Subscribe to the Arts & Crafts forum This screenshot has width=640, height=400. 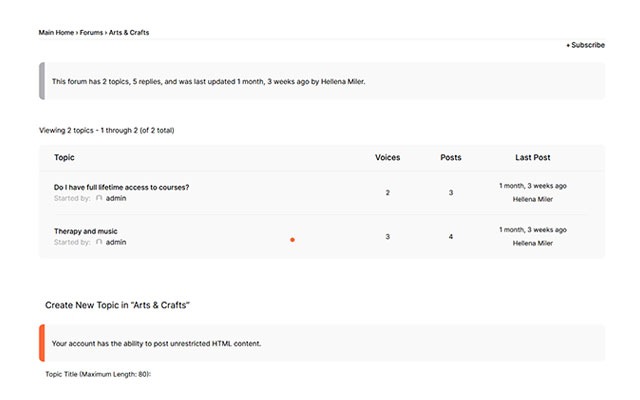point(585,45)
